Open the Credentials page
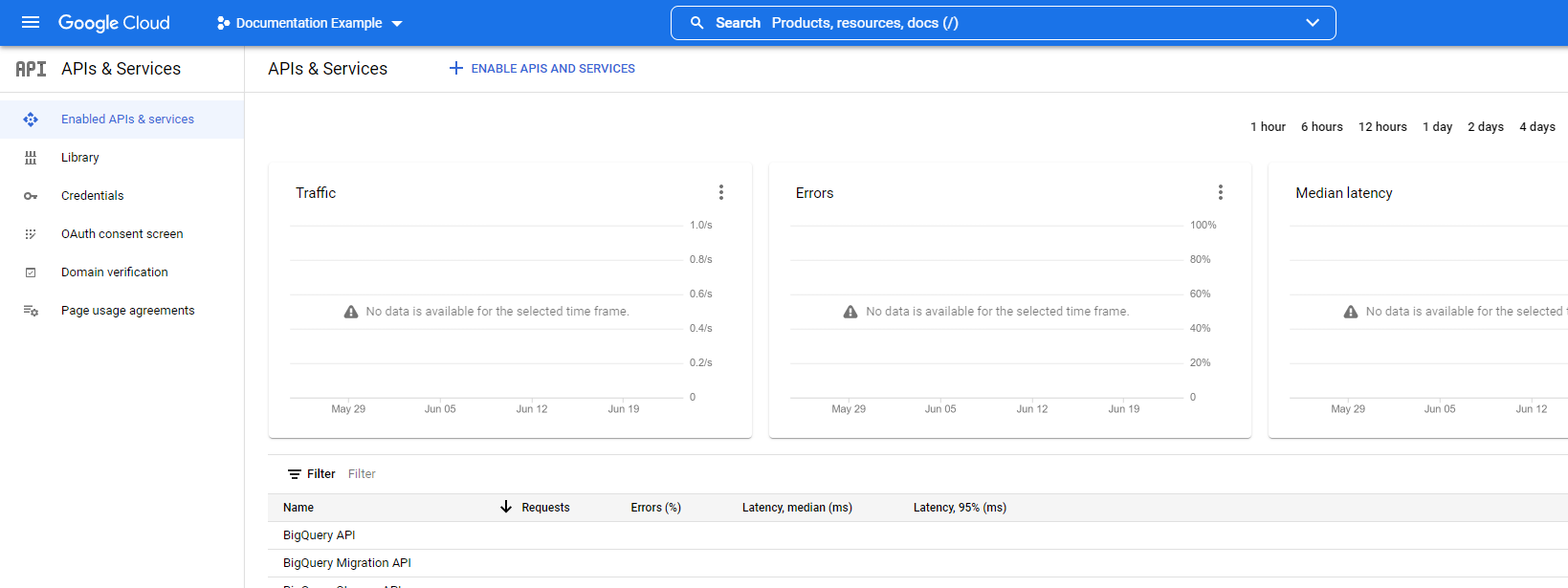The image size is (1568, 588). [92, 196]
